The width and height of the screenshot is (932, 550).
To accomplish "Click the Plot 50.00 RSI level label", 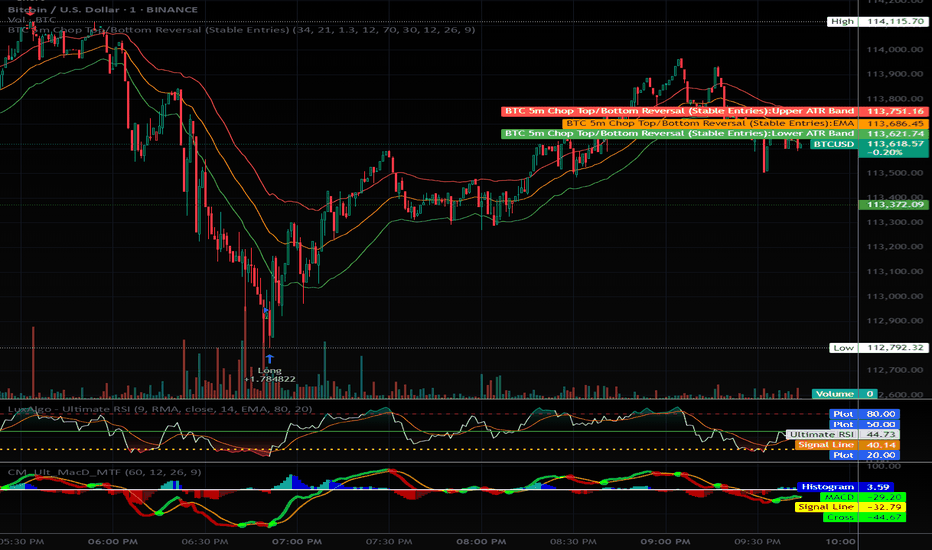I will [x=864, y=425].
